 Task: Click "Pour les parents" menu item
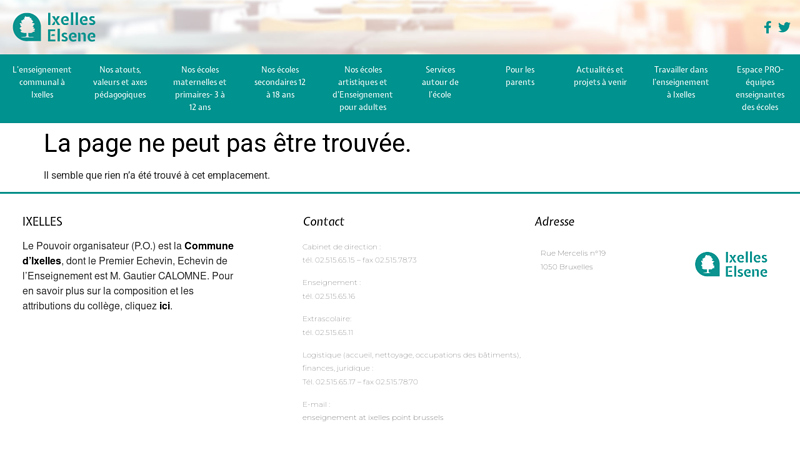click(520, 76)
